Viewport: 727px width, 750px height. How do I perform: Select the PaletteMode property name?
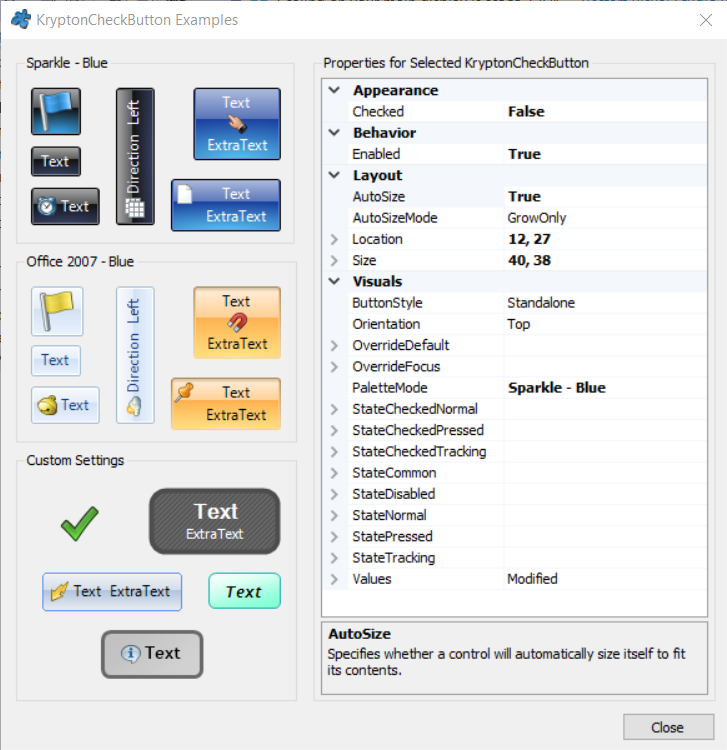click(x=390, y=387)
